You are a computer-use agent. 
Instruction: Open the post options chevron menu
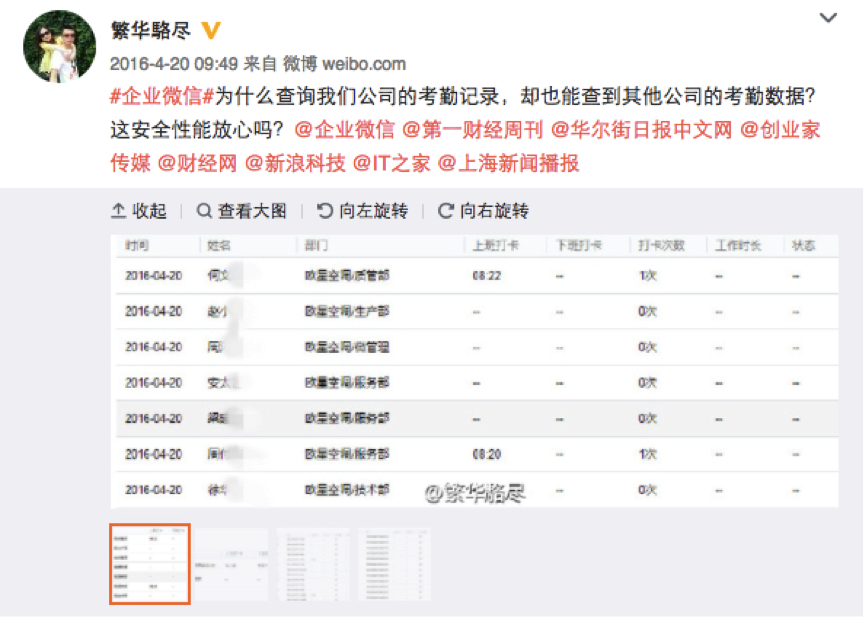(828, 18)
